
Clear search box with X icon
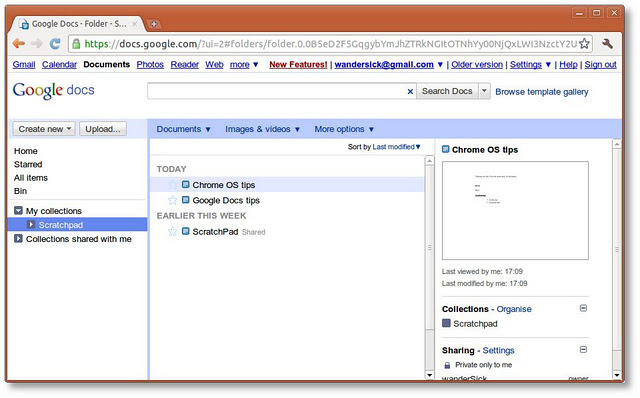[410, 91]
